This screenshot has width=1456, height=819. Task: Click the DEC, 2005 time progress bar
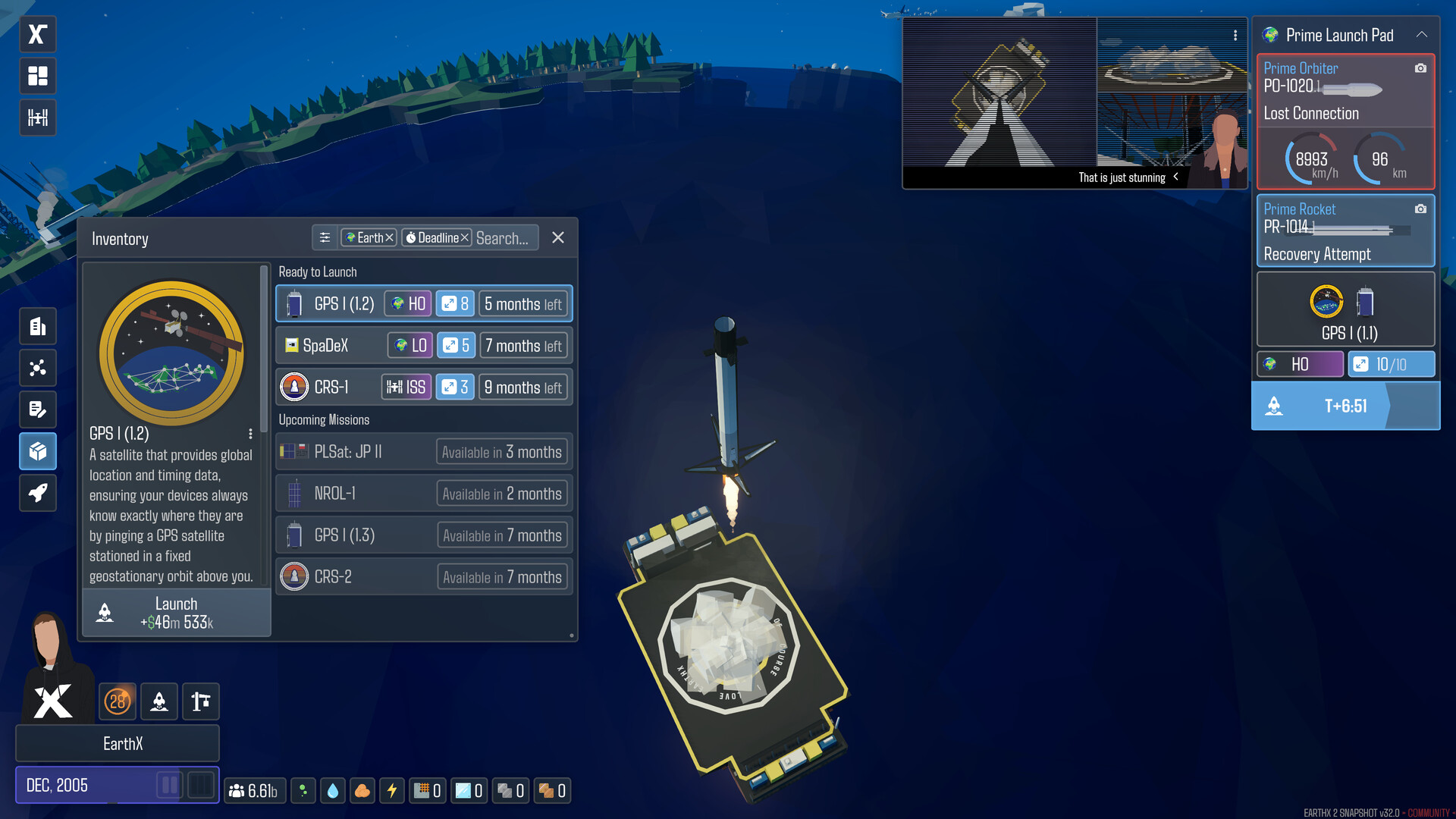[118, 785]
